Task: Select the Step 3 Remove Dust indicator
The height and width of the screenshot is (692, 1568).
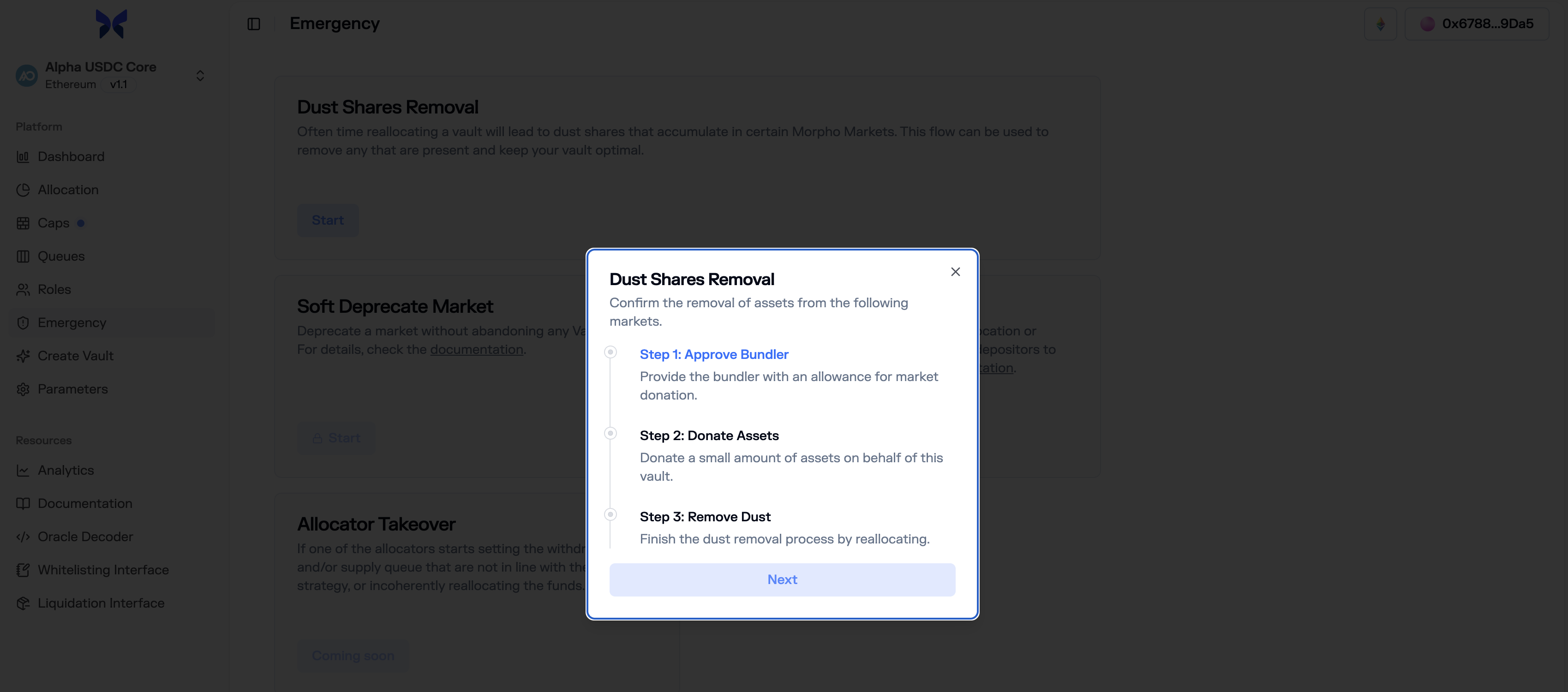Action: tap(610, 515)
